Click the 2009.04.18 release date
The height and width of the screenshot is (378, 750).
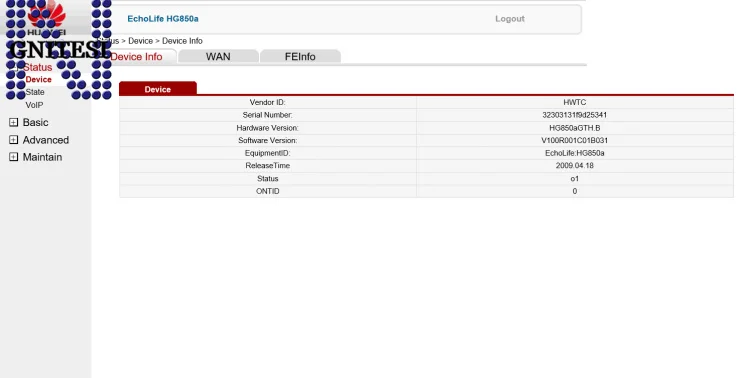tap(574, 166)
